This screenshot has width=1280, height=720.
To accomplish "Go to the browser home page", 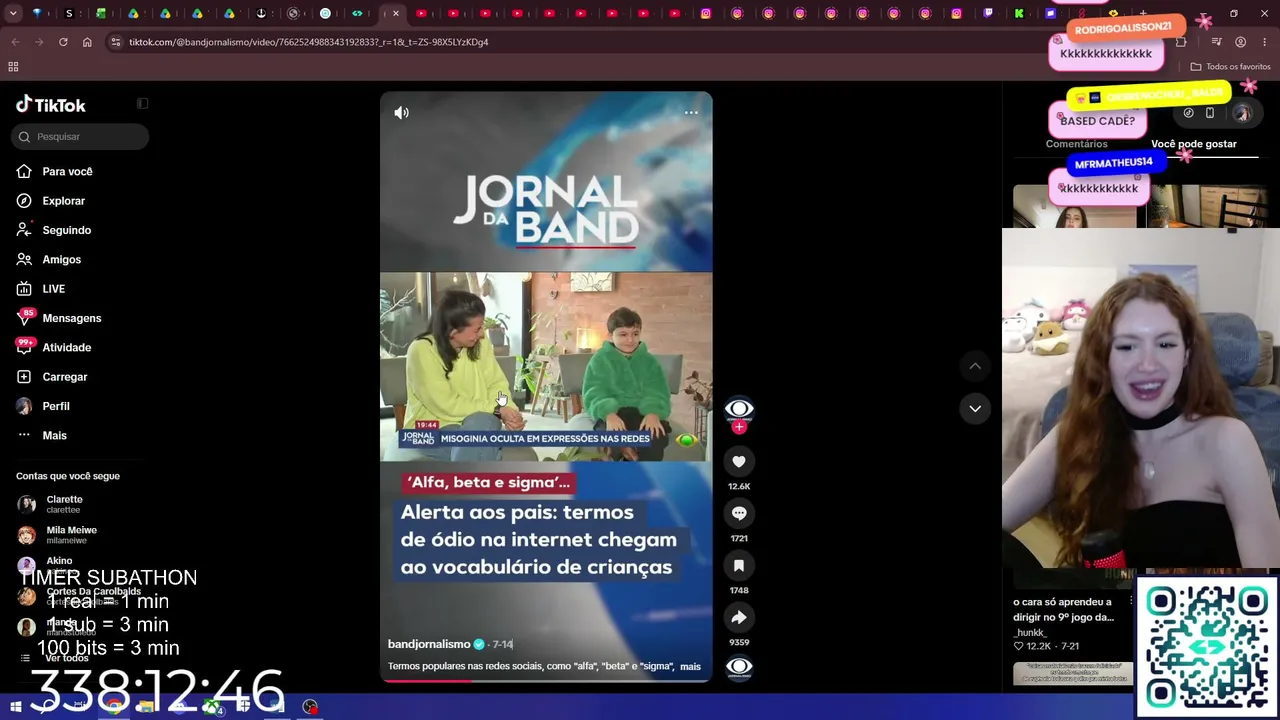I will pyautogui.click(x=87, y=42).
